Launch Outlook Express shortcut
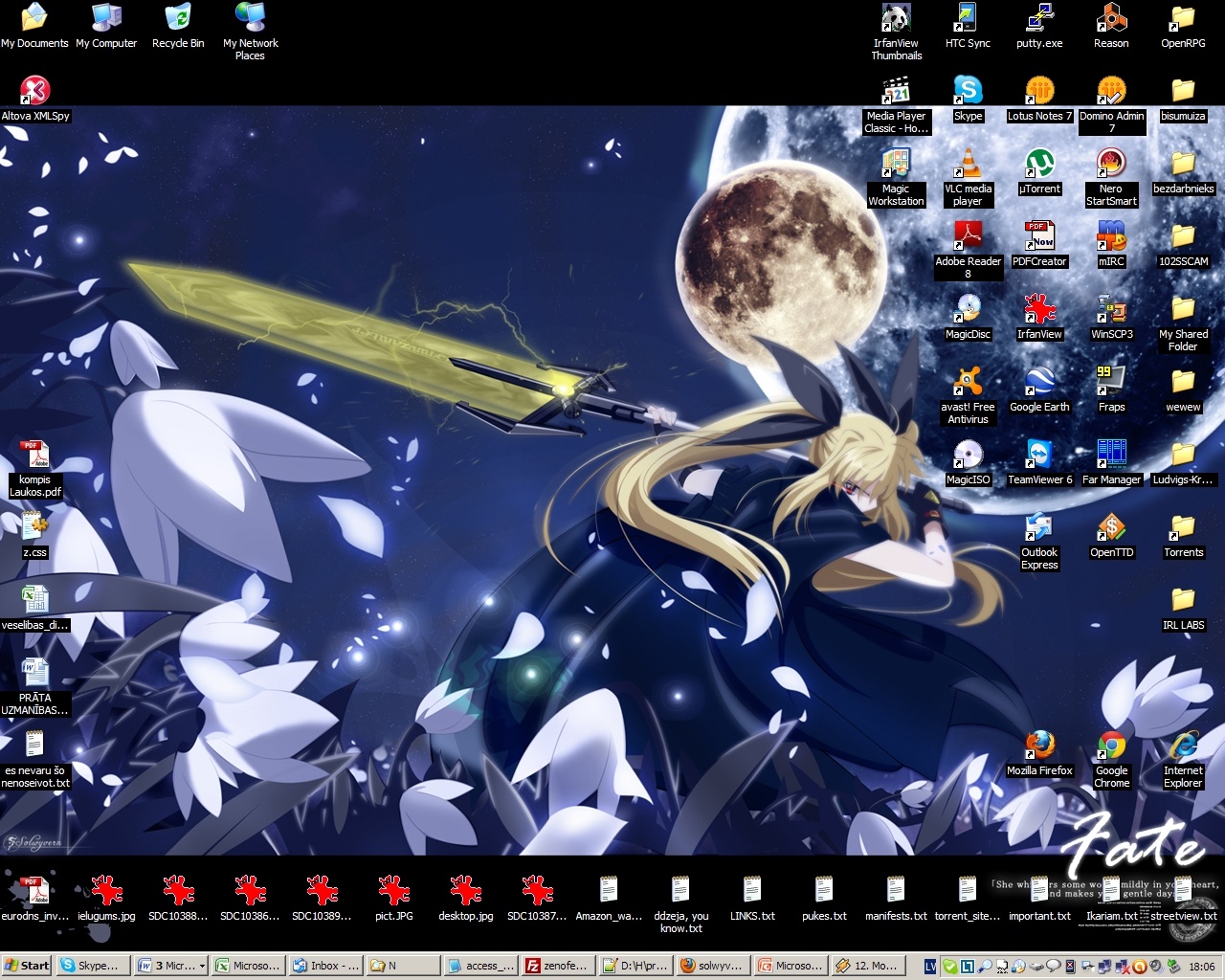Viewport: 1225px width, 980px height. [x=1039, y=541]
